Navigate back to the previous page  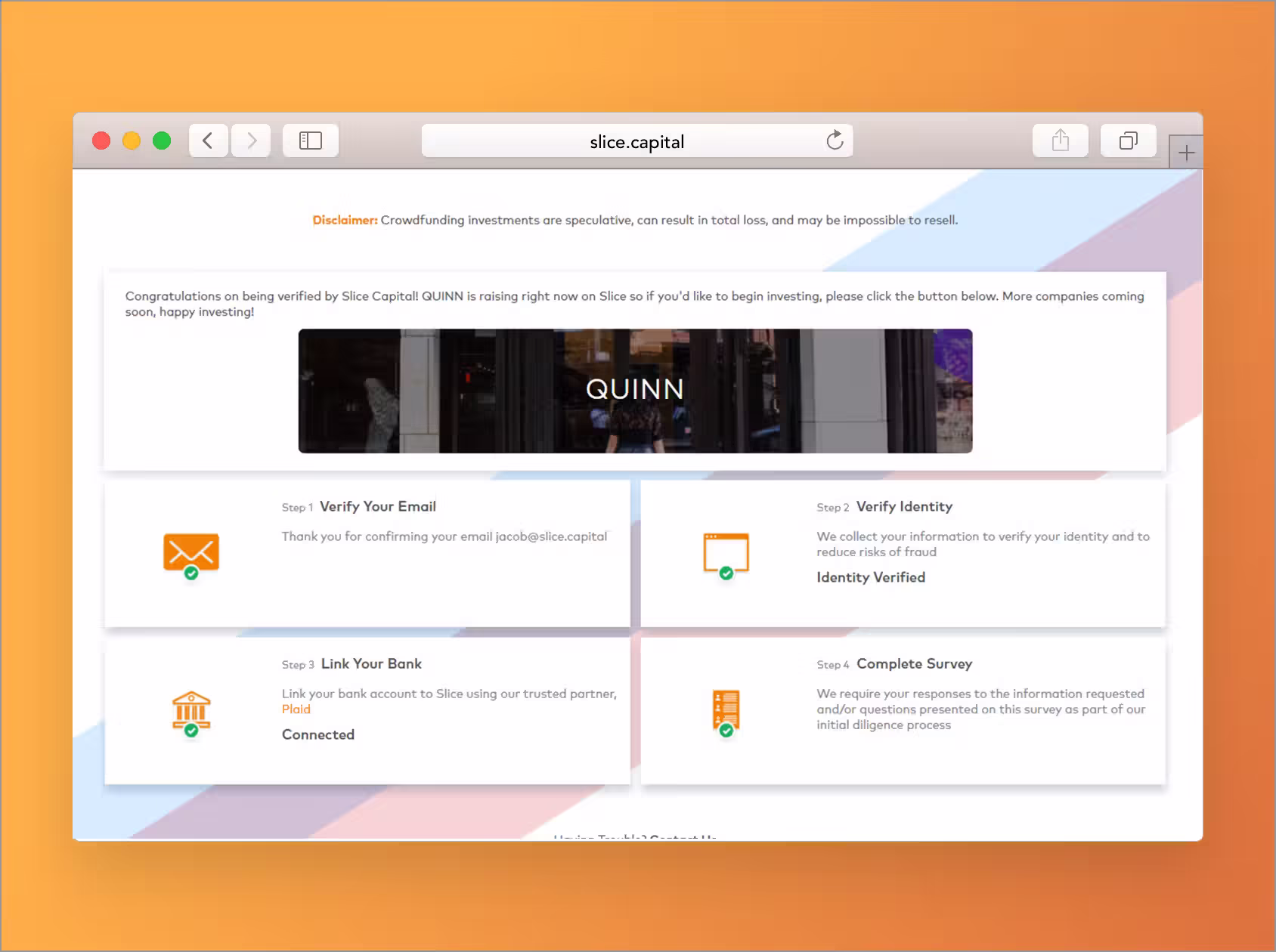click(208, 140)
